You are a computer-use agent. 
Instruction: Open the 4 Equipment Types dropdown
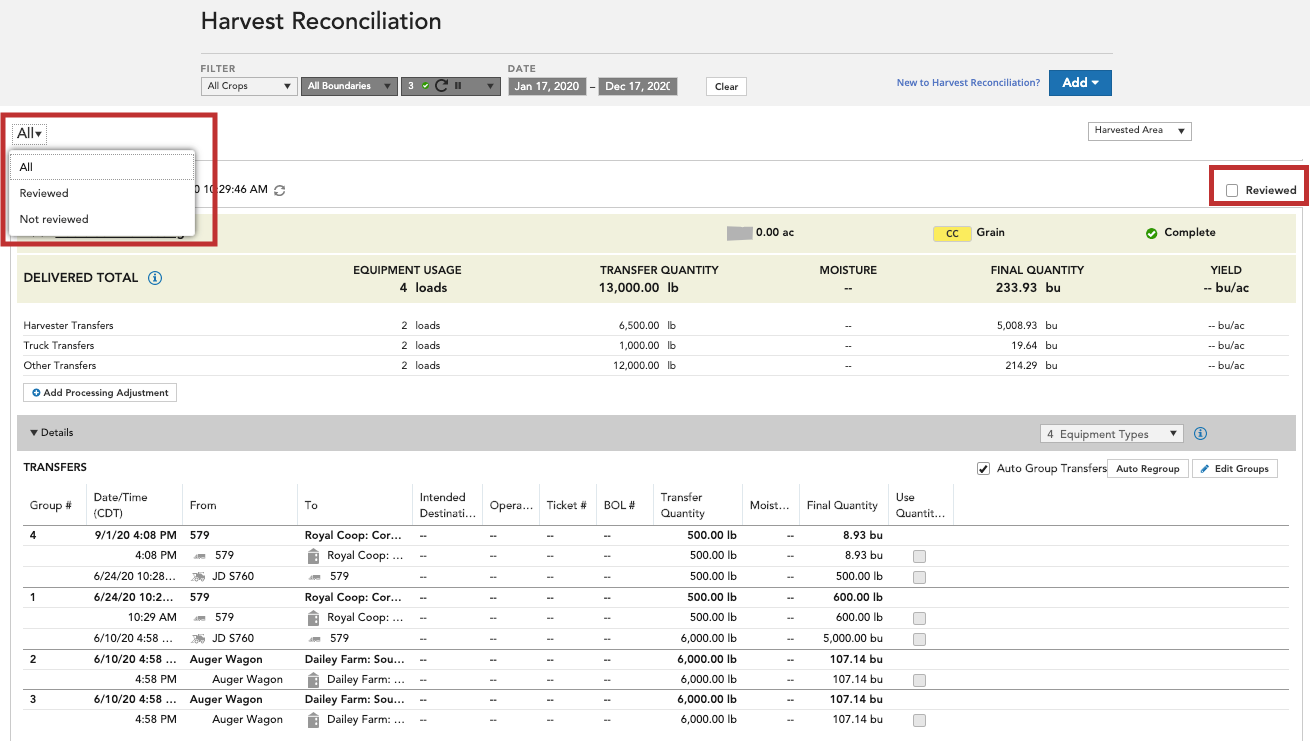click(x=1111, y=434)
